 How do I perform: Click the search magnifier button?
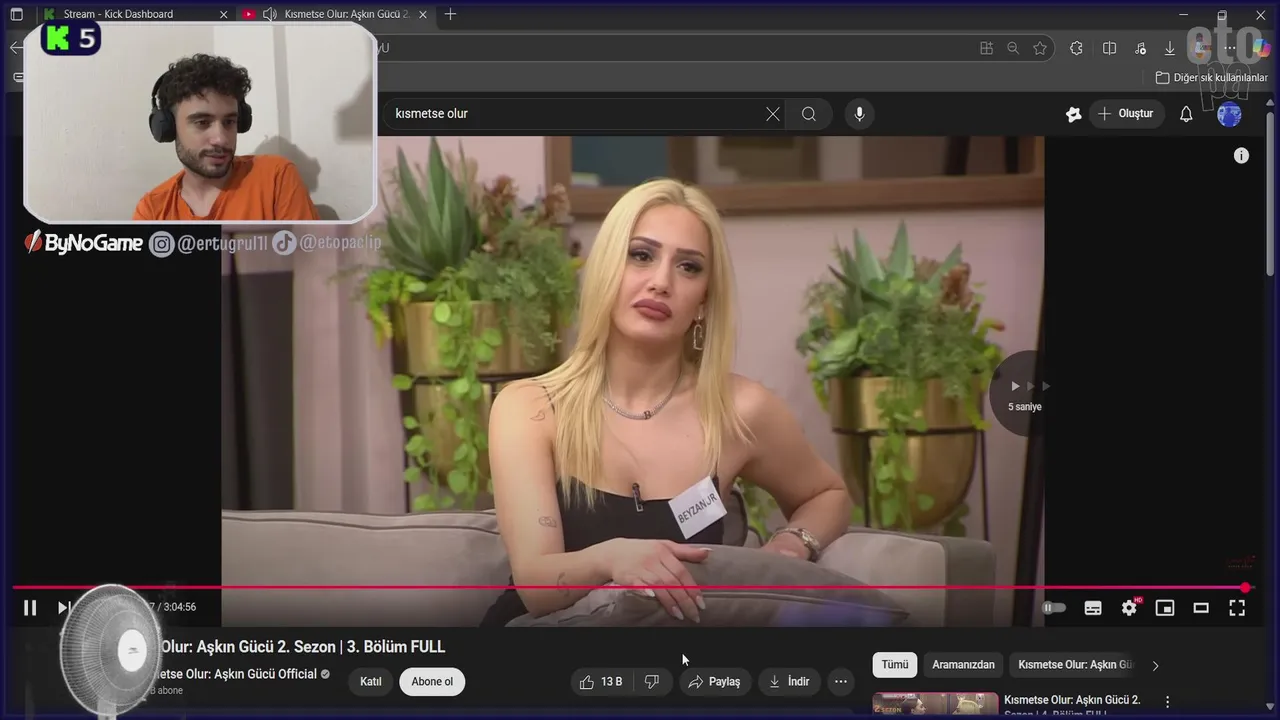809,114
